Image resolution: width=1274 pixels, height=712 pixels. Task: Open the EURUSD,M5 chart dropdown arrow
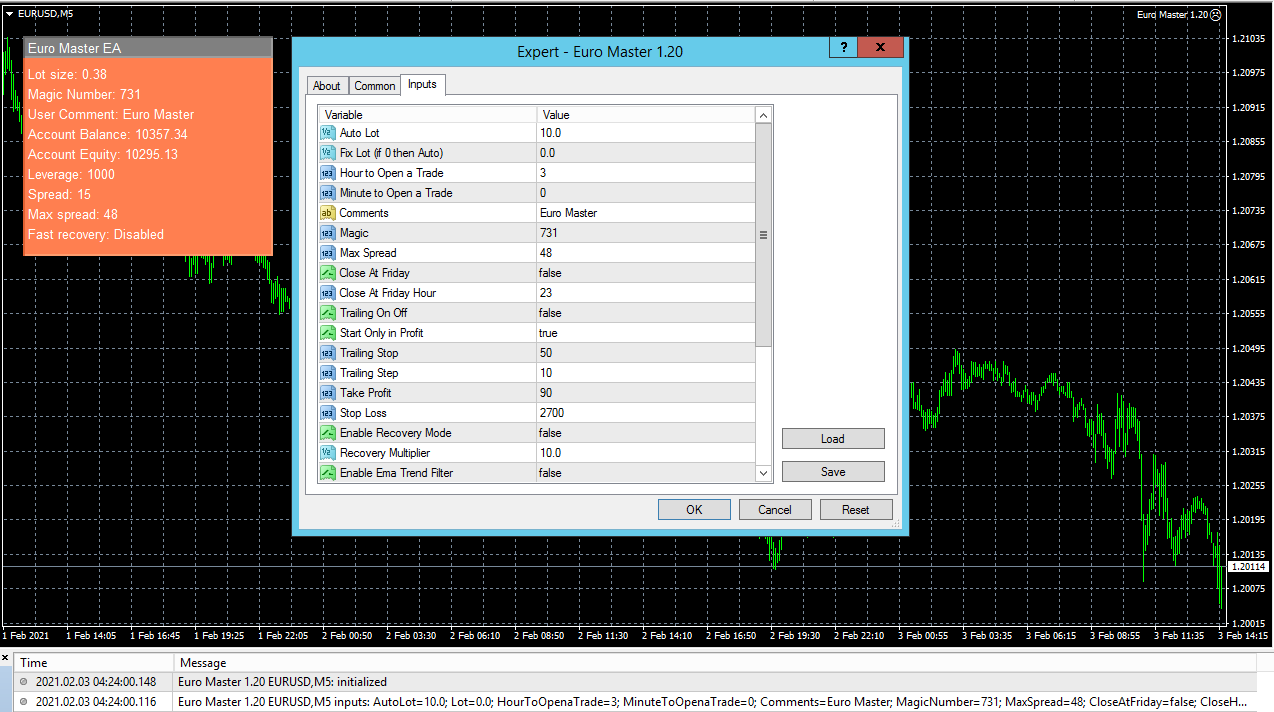(x=9, y=13)
